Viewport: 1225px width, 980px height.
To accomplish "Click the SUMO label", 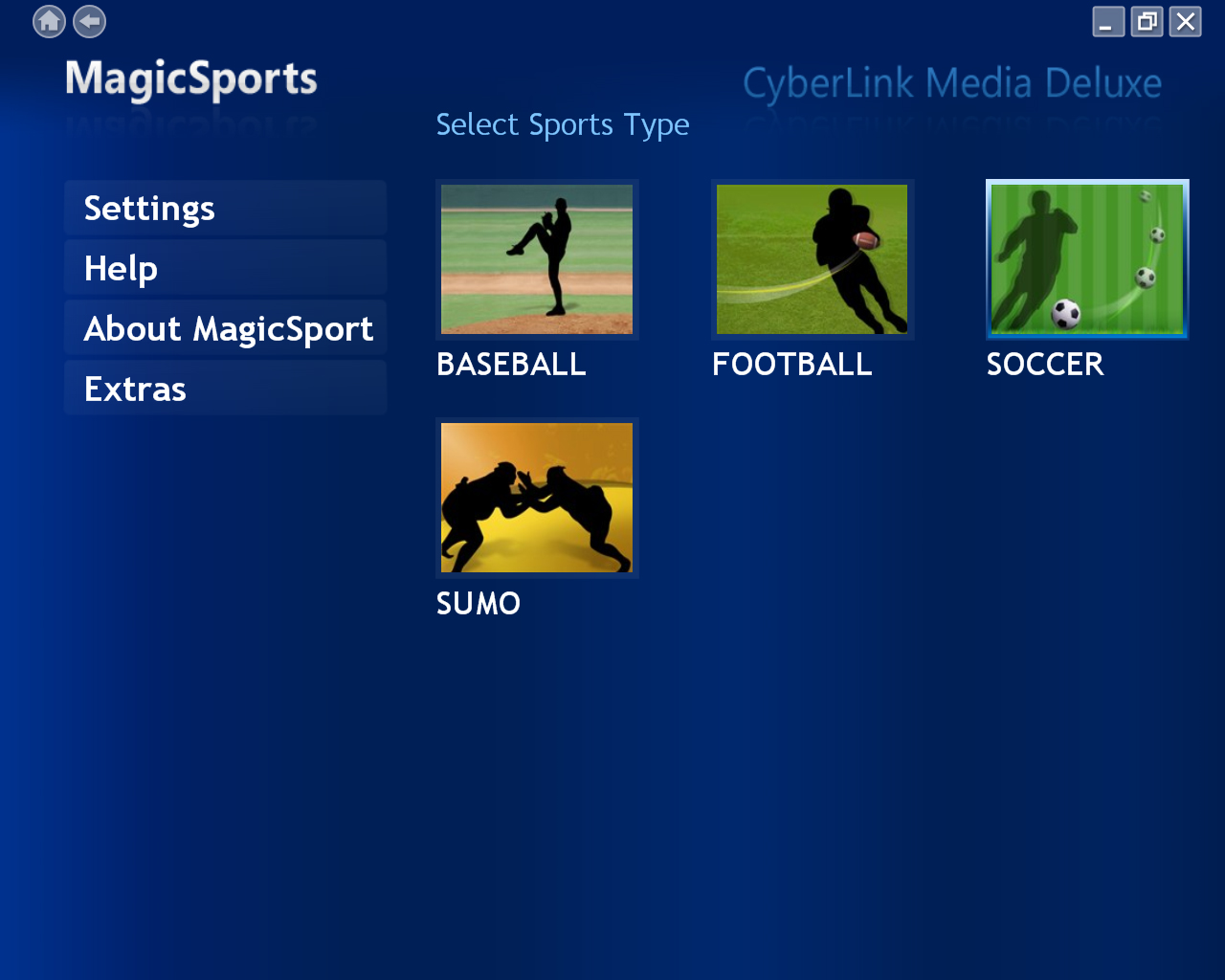I will 479,604.
